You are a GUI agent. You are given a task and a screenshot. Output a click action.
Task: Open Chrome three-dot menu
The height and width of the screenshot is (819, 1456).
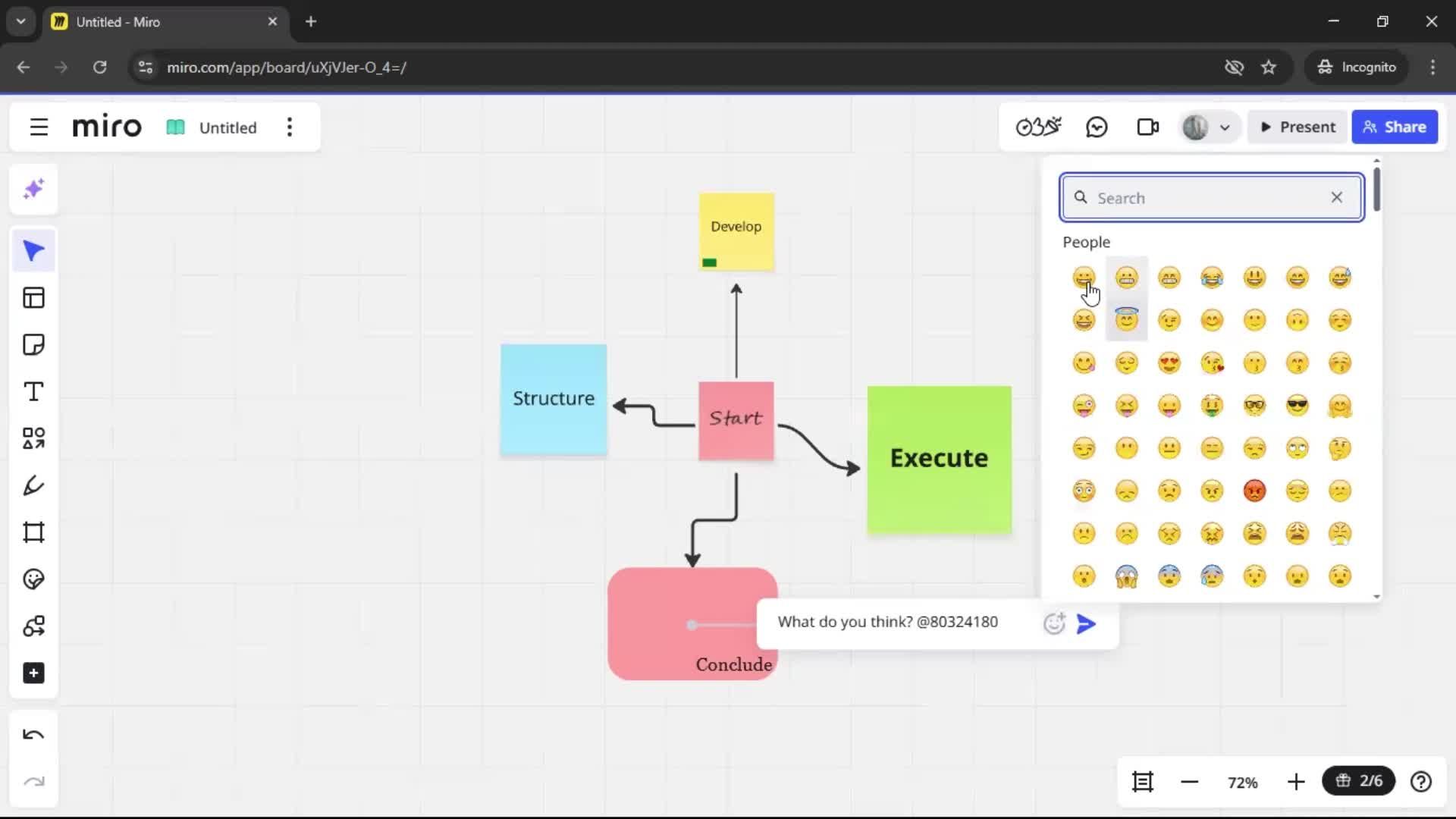(1432, 67)
